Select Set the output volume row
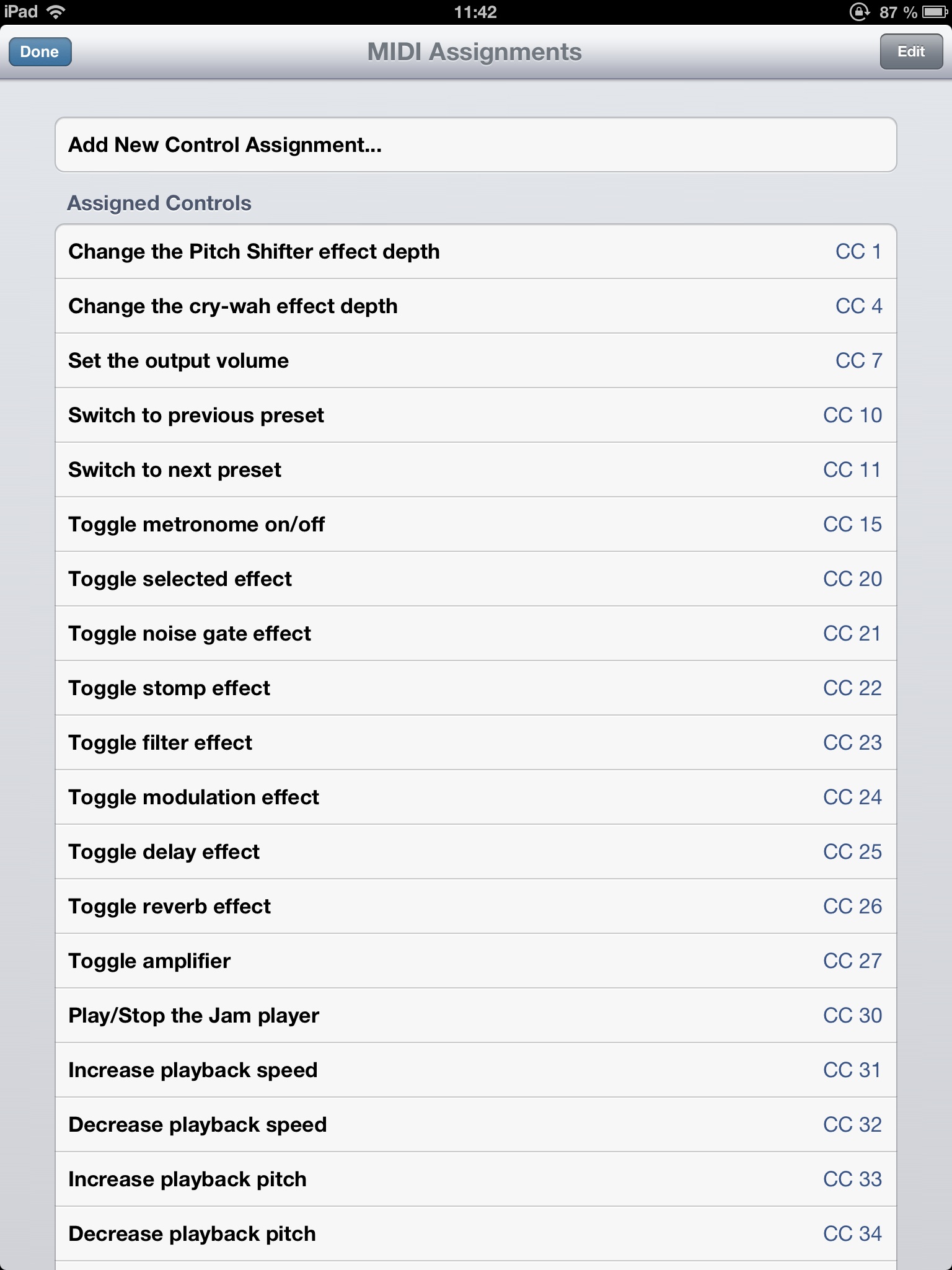The image size is (952, 1270). [x=475, y=360]
